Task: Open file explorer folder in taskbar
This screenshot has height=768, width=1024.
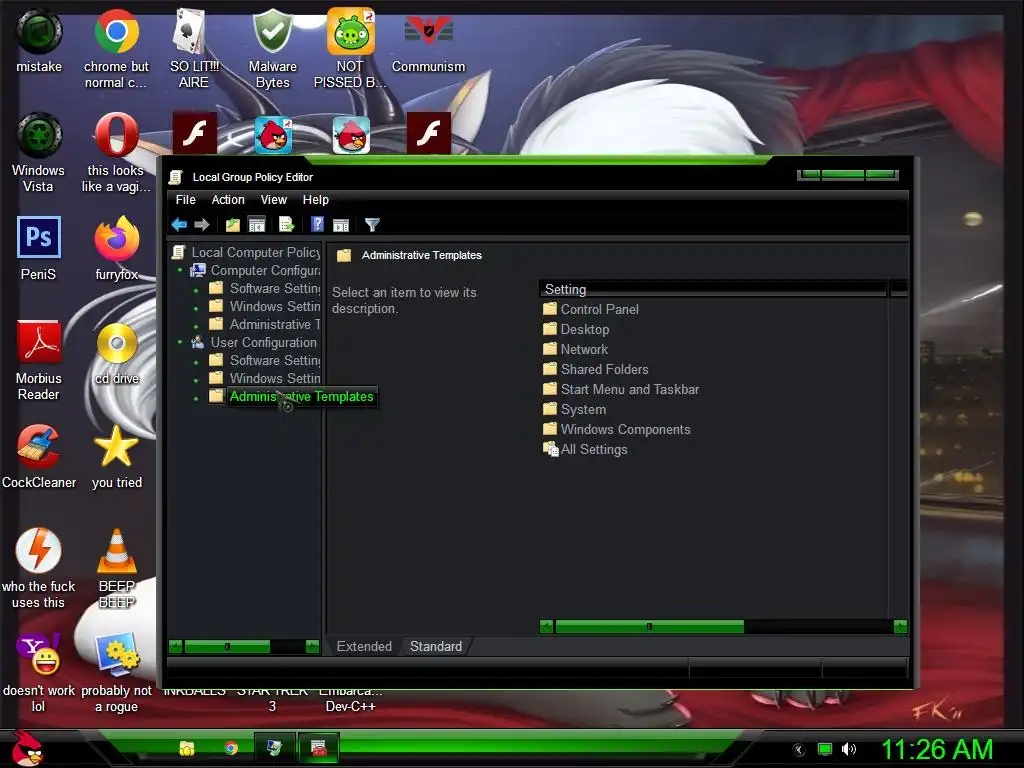Action: (187, 748)
